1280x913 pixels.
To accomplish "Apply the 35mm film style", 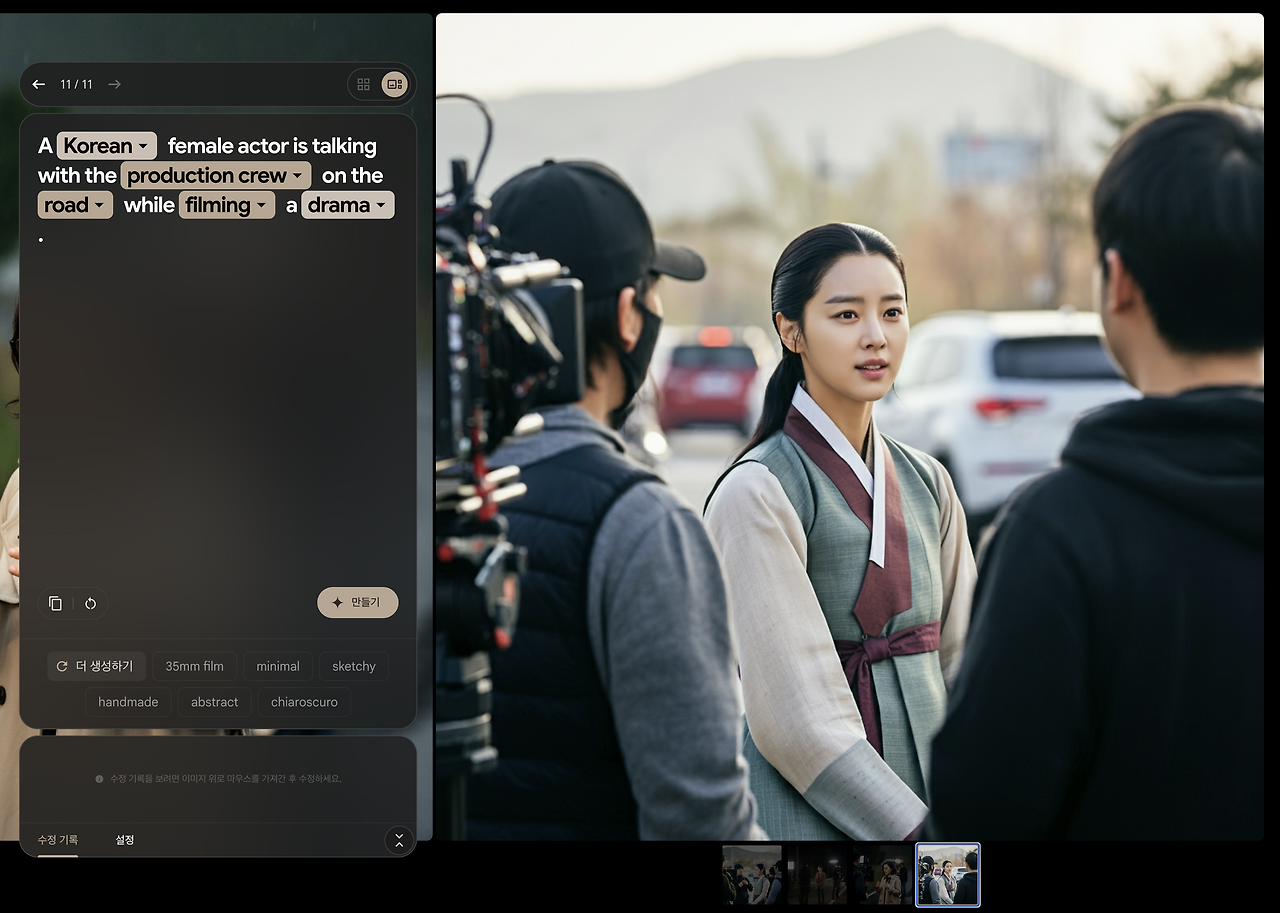I will (x=194, y=666).
